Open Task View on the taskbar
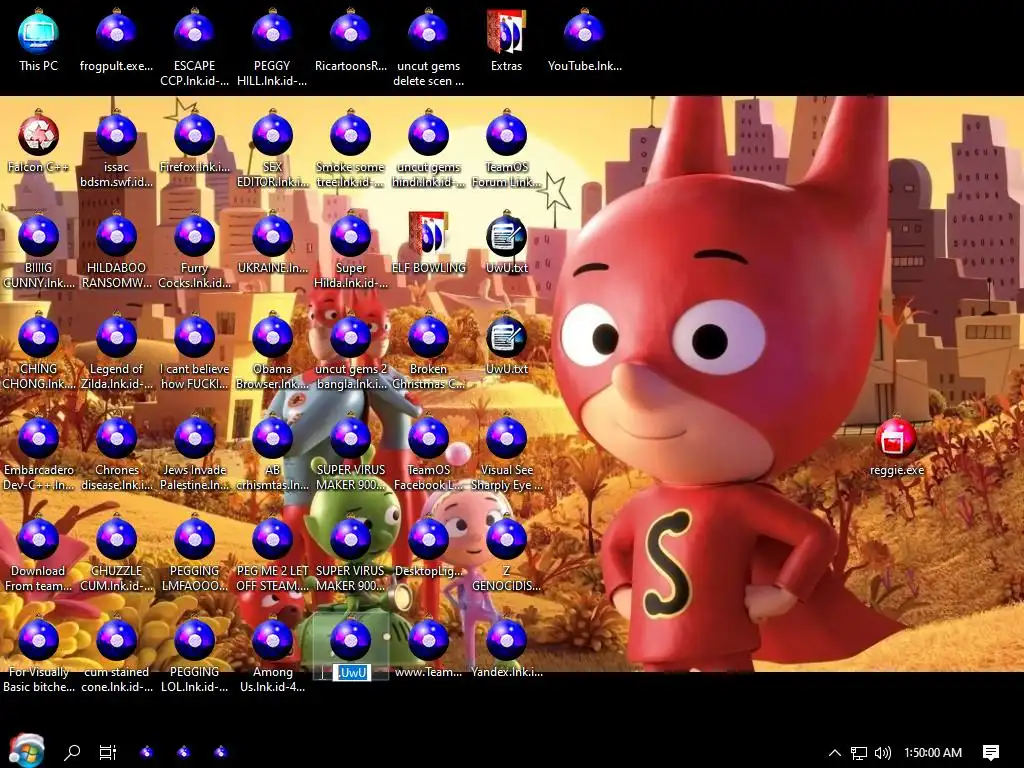Screen dimensions: 1024x768 [108, 752]
